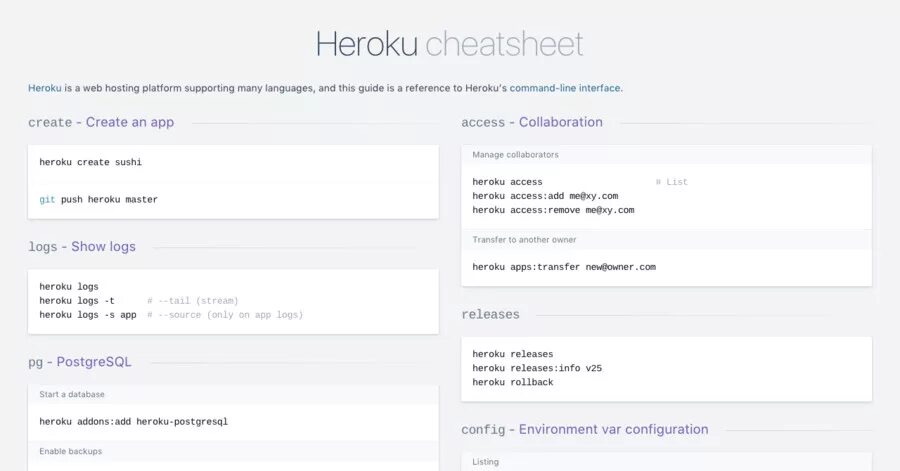Click the "git push heroku master" command

pos(99,199)
